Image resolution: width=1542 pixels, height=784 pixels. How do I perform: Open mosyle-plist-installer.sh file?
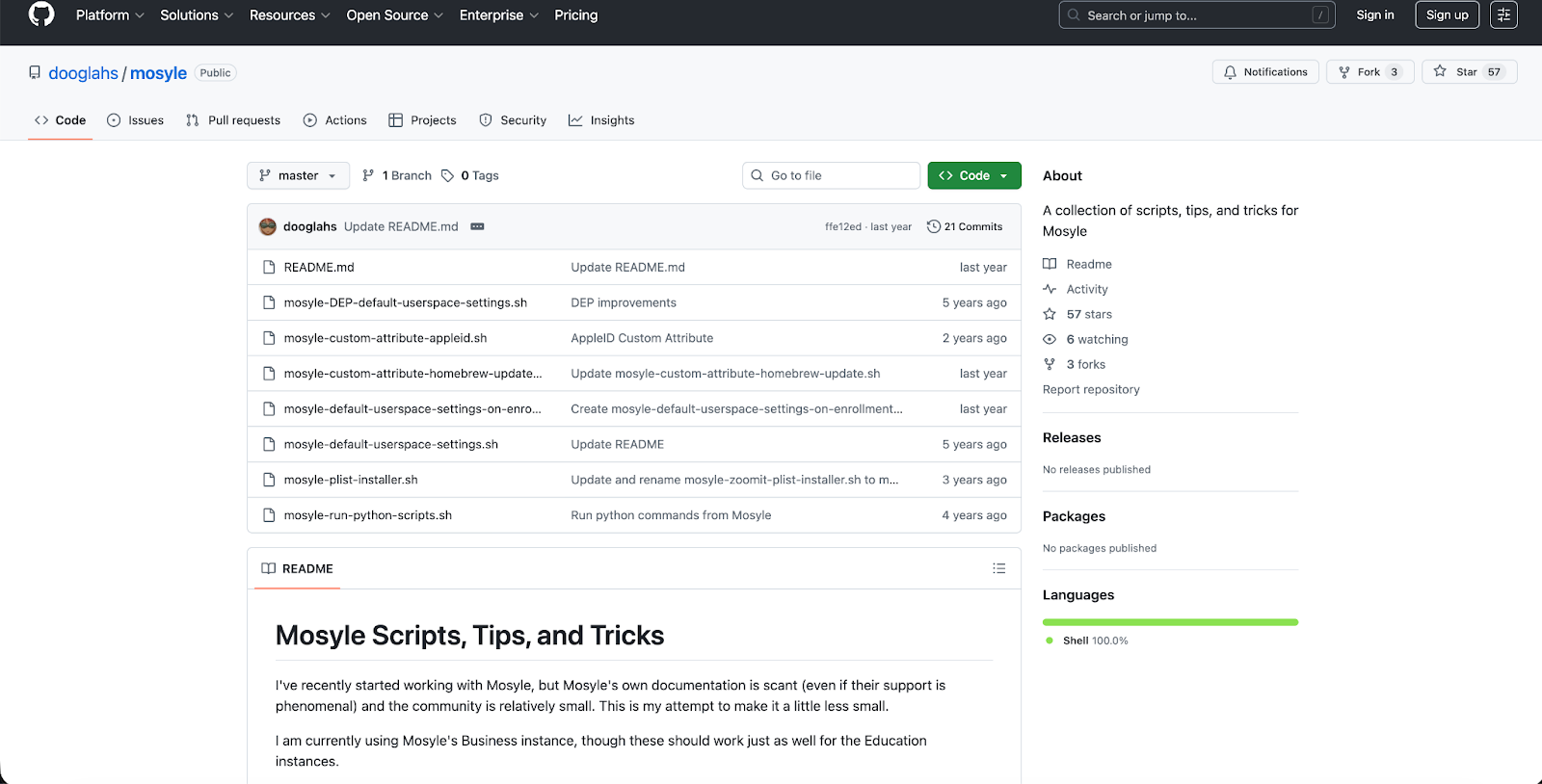tap(351, 480)
